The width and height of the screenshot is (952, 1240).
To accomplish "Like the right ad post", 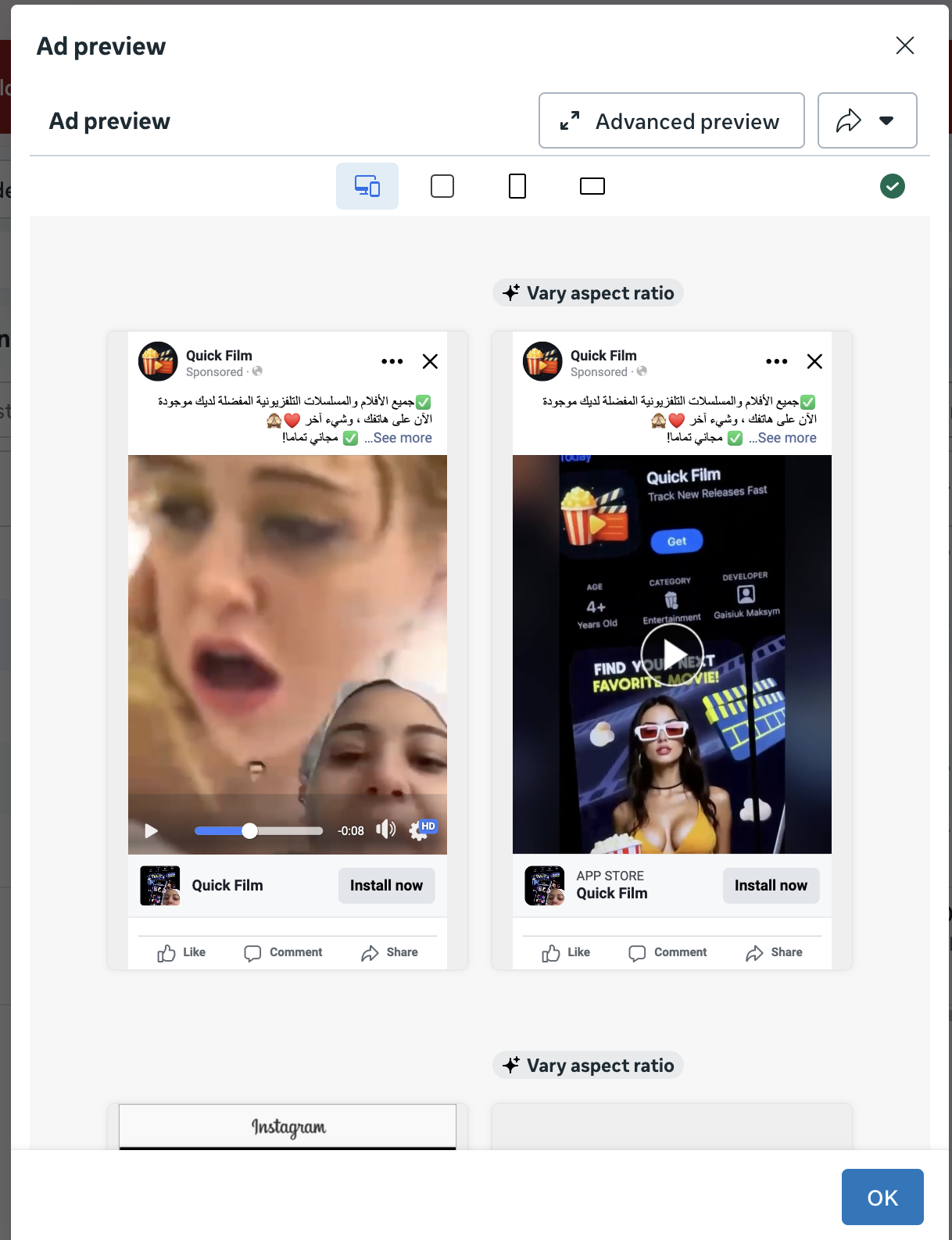I will 566,952.
